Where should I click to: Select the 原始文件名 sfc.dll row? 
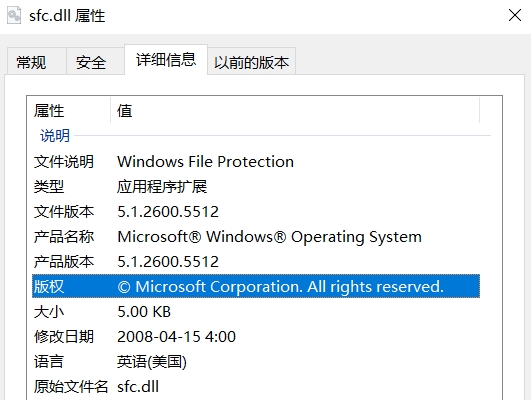point(256,387)
